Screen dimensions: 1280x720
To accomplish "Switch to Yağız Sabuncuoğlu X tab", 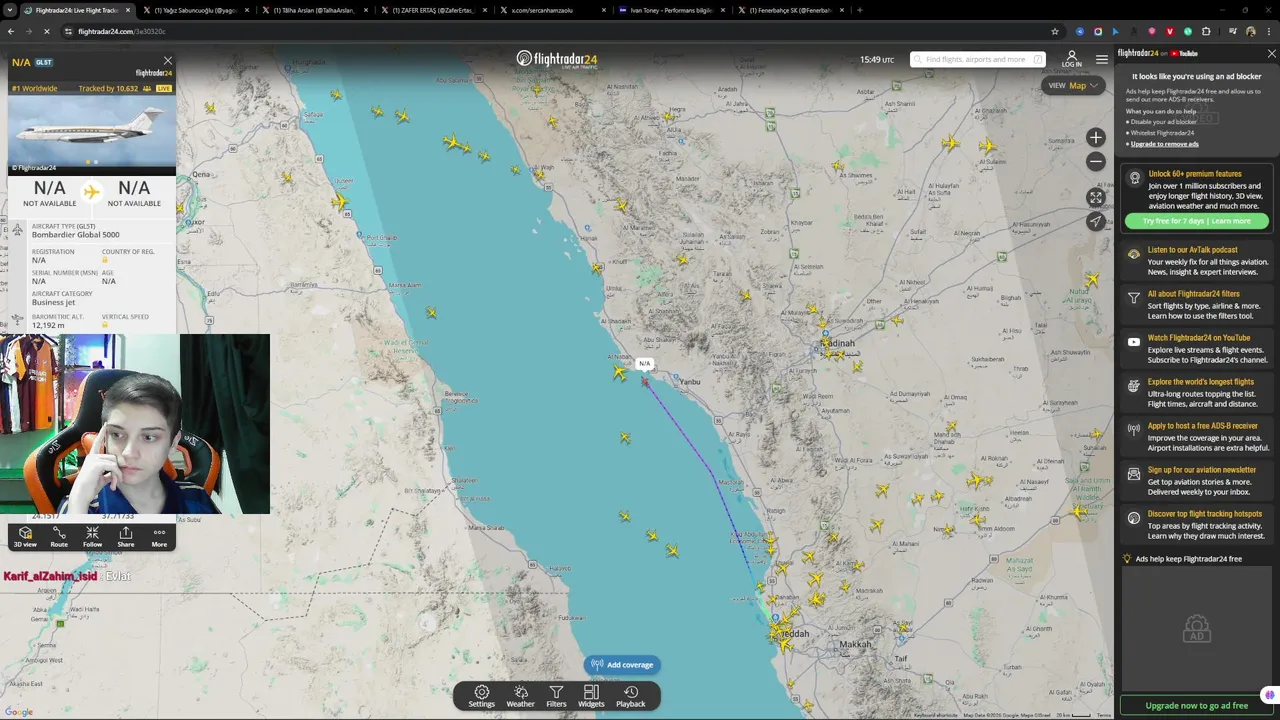I will pyautogui.click(x=195, y=10).
